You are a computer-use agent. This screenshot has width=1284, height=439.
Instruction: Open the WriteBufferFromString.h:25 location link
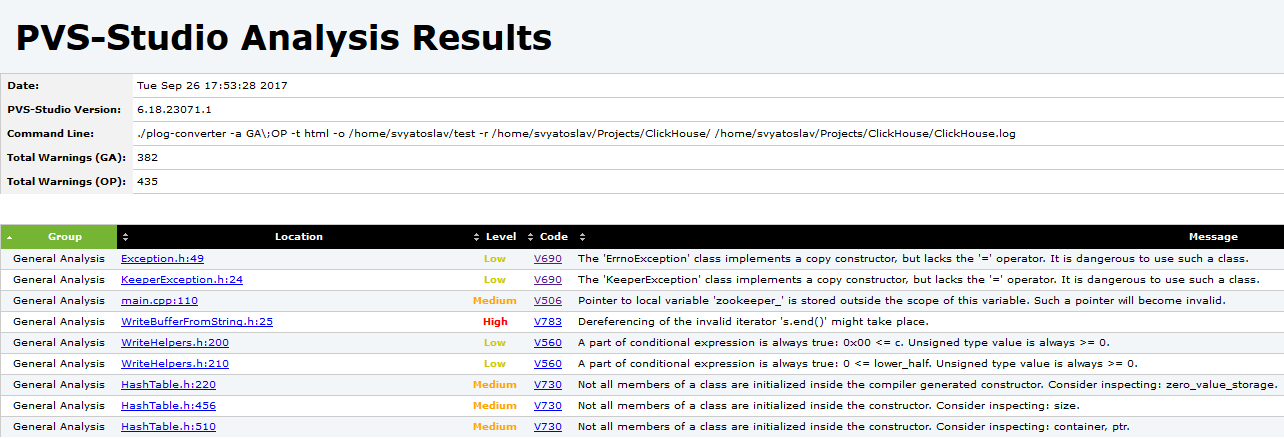[x=197, y=321]
